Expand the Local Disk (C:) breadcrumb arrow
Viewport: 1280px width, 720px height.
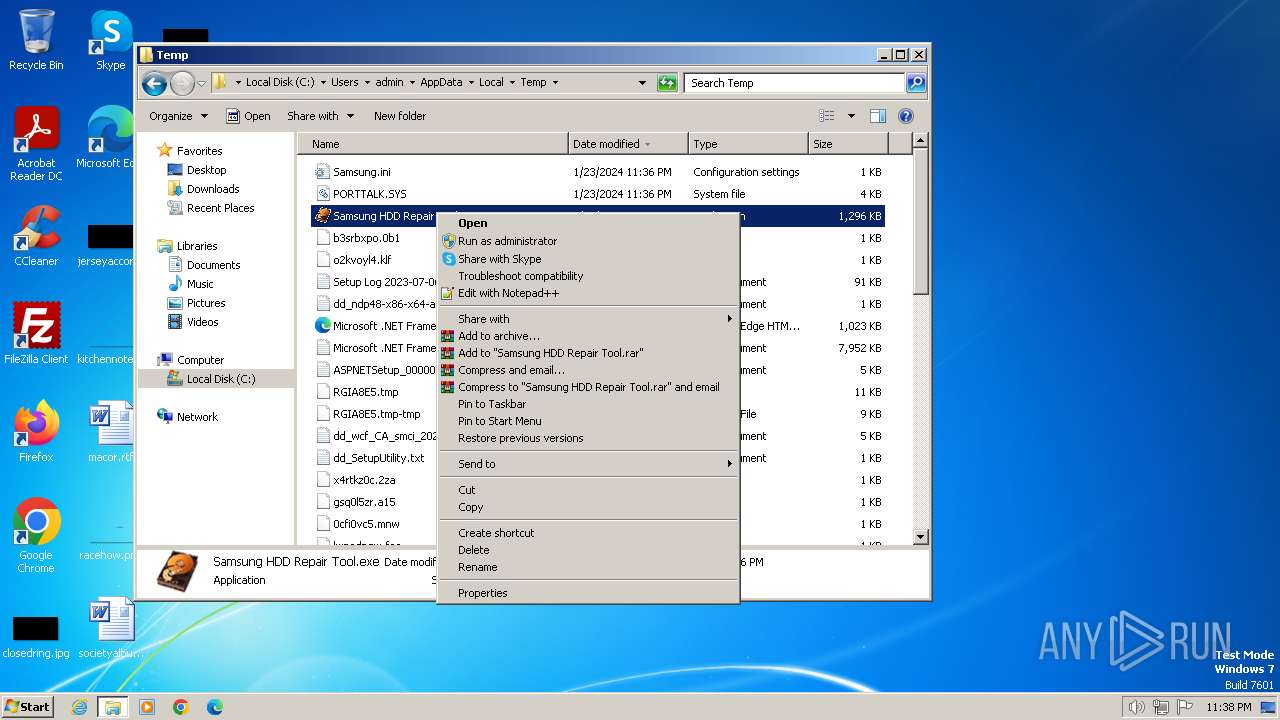[323, 83]
